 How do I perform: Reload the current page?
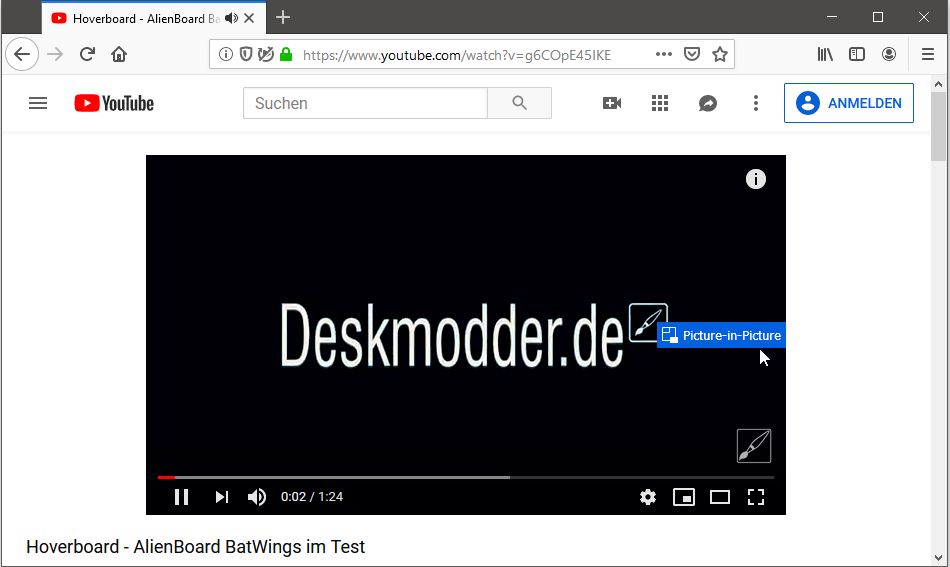point(87,55)
